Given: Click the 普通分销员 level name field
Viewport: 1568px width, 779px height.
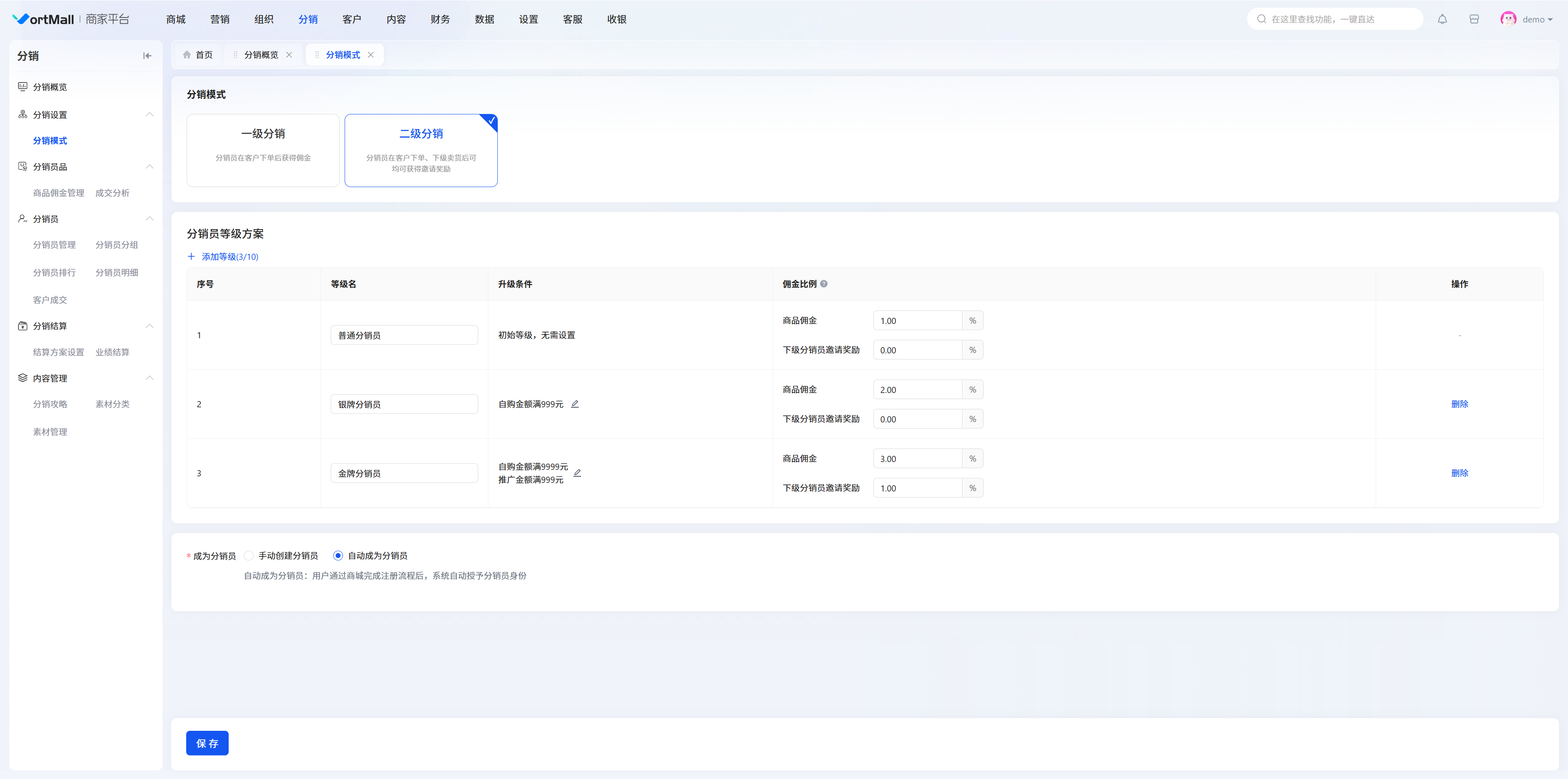Looking at the screenshot, I should 403,335.
